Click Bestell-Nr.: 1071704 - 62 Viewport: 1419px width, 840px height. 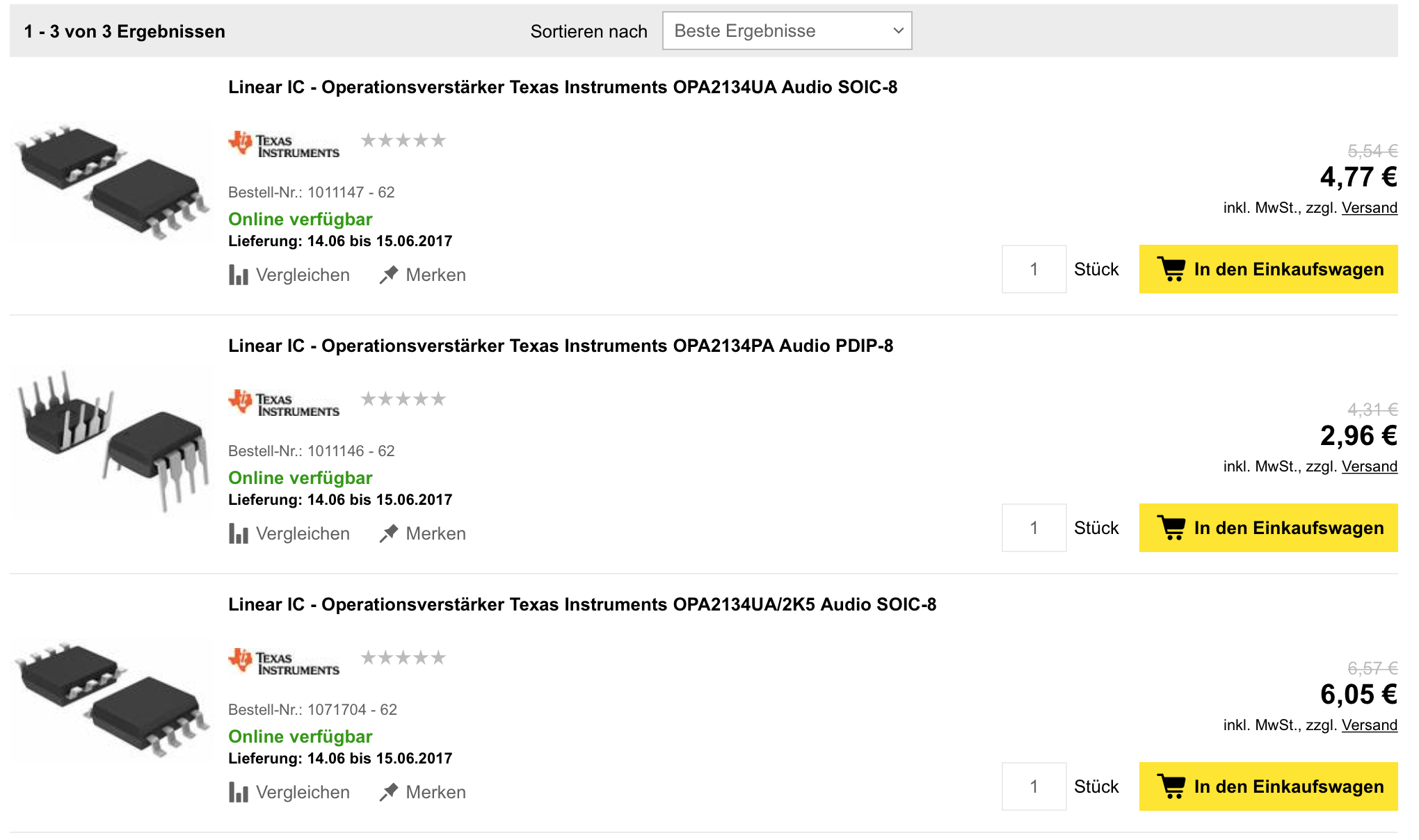[x=313, y=710]
